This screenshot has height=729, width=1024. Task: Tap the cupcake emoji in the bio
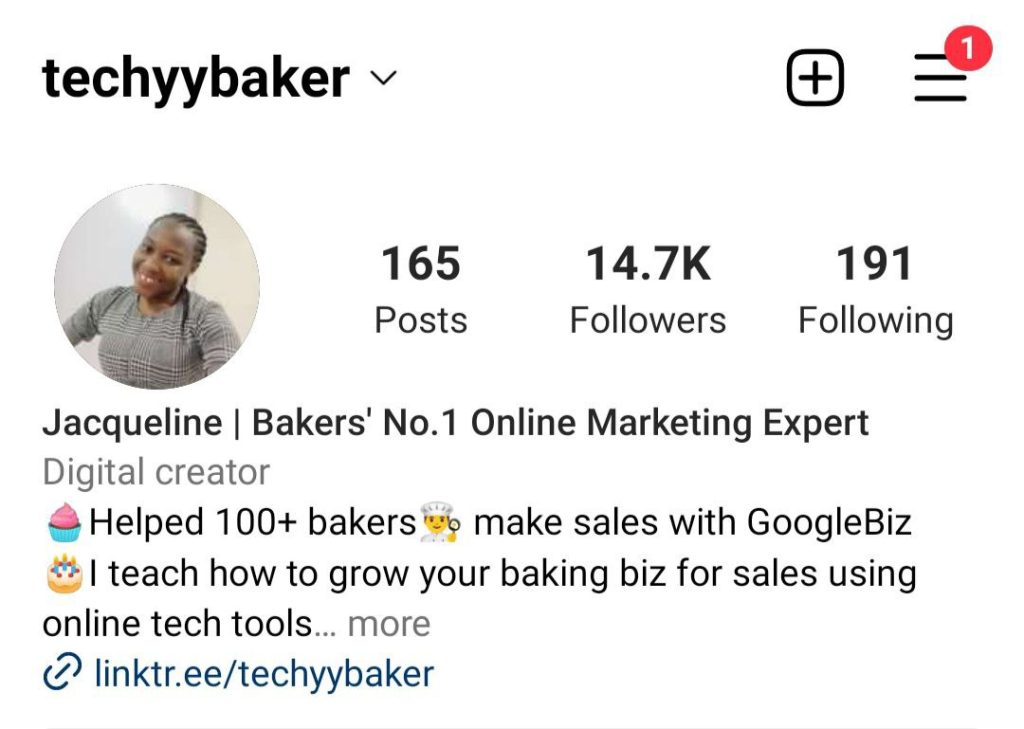pyautogui.click(x=65, y=523)
